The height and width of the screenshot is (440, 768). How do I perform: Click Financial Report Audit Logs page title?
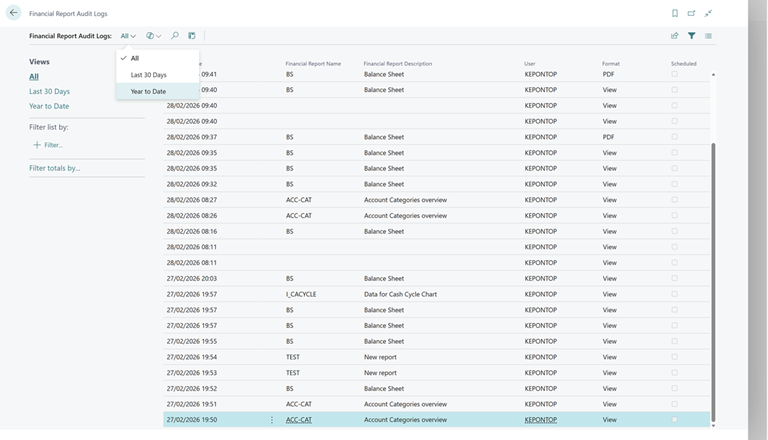click(68, 14)
